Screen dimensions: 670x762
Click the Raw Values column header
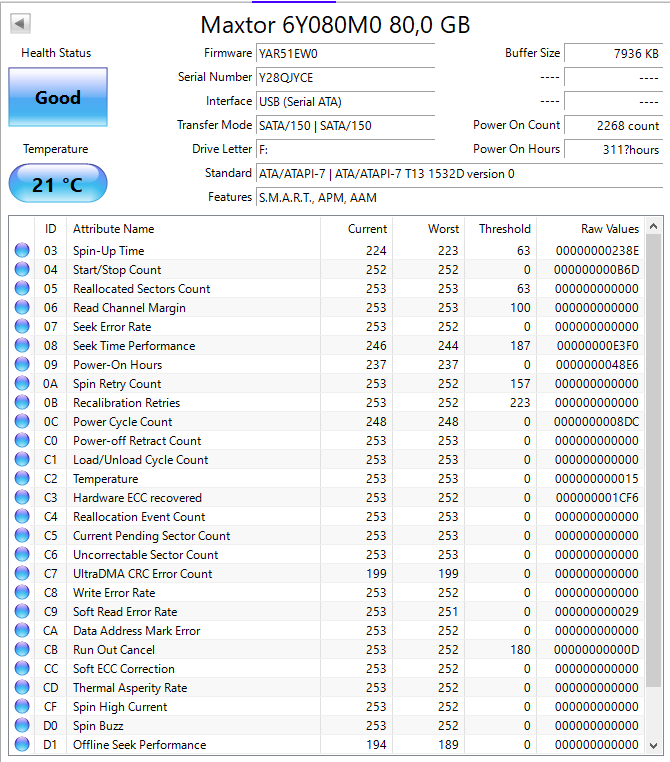point(609,229)
